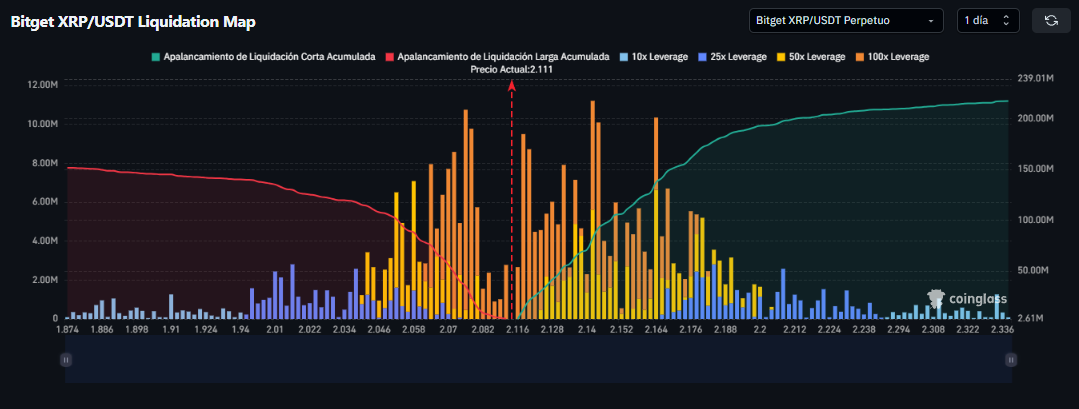Click the 2.176 price axis label
Screen dimensions: 1079x409
690,330
